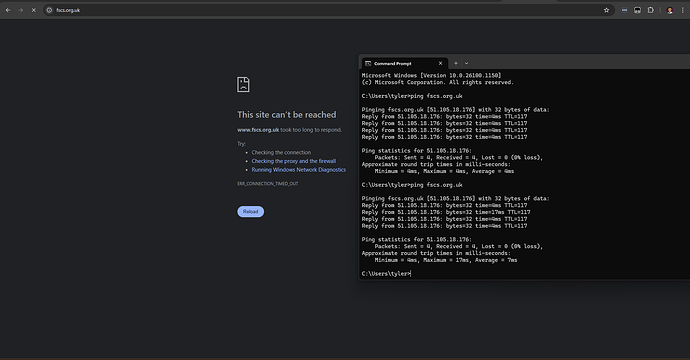Screen dimensions: 690x360
Task: Open the Extensions puzzle icon
Action: click(x=650, y=10)
